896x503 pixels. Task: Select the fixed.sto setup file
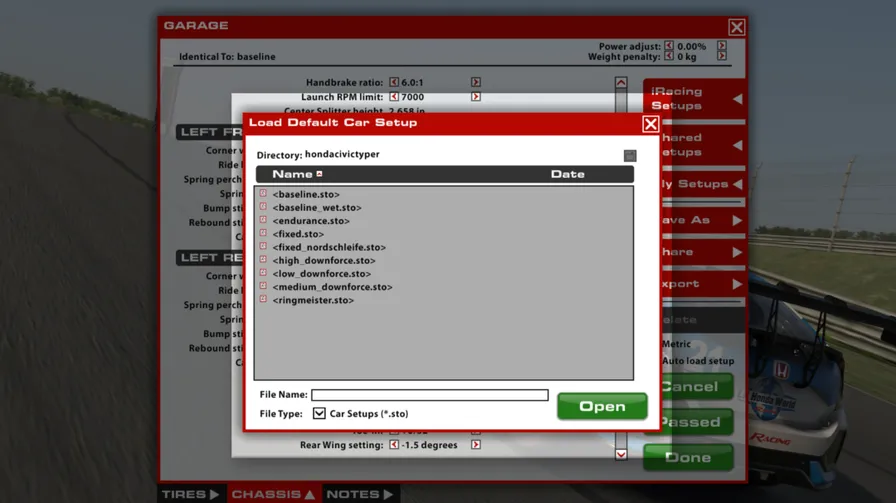[298, 234]
